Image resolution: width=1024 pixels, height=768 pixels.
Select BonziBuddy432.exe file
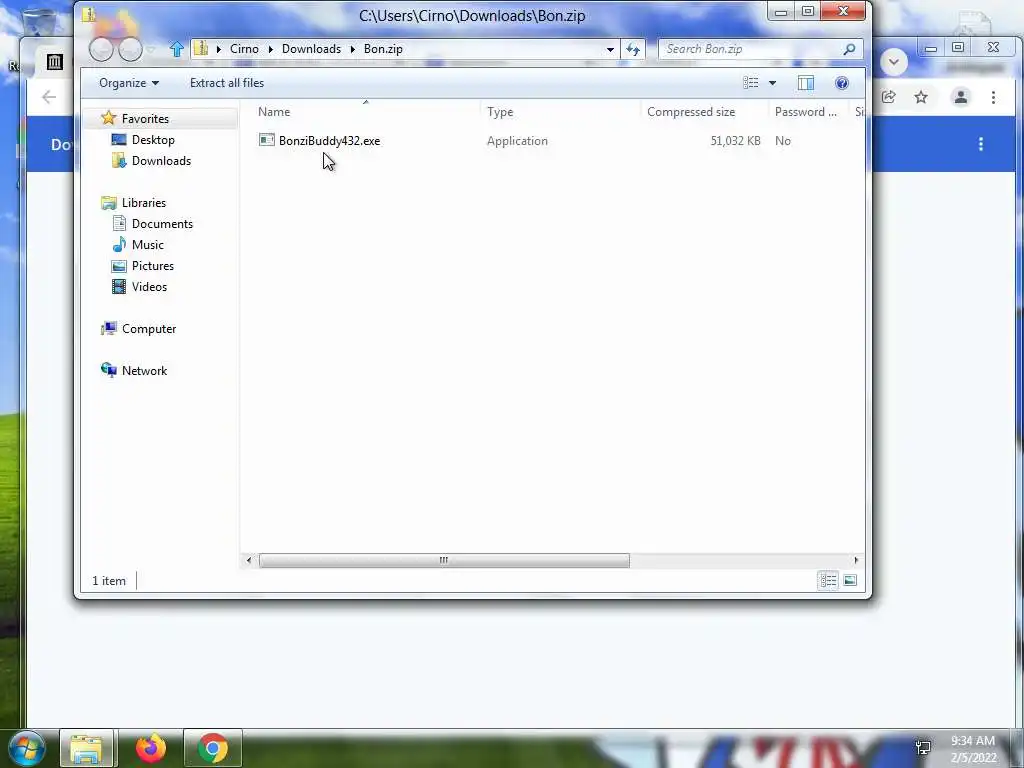point(329,140)
